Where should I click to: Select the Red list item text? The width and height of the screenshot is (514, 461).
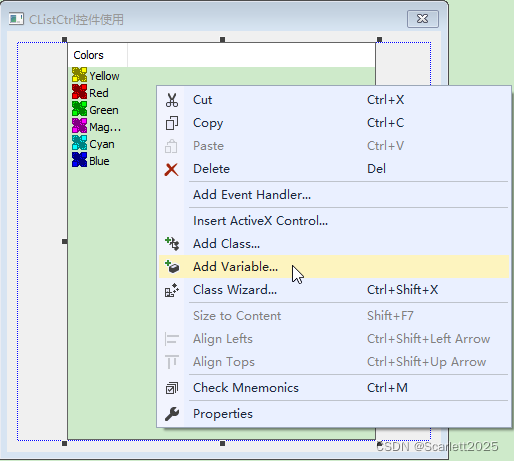[99, 93]
